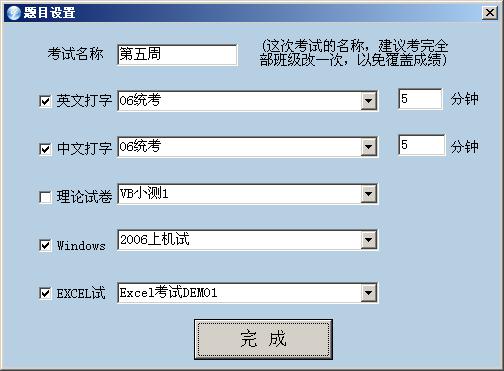Click the 考试名称 label

click(x=75, y=54)
